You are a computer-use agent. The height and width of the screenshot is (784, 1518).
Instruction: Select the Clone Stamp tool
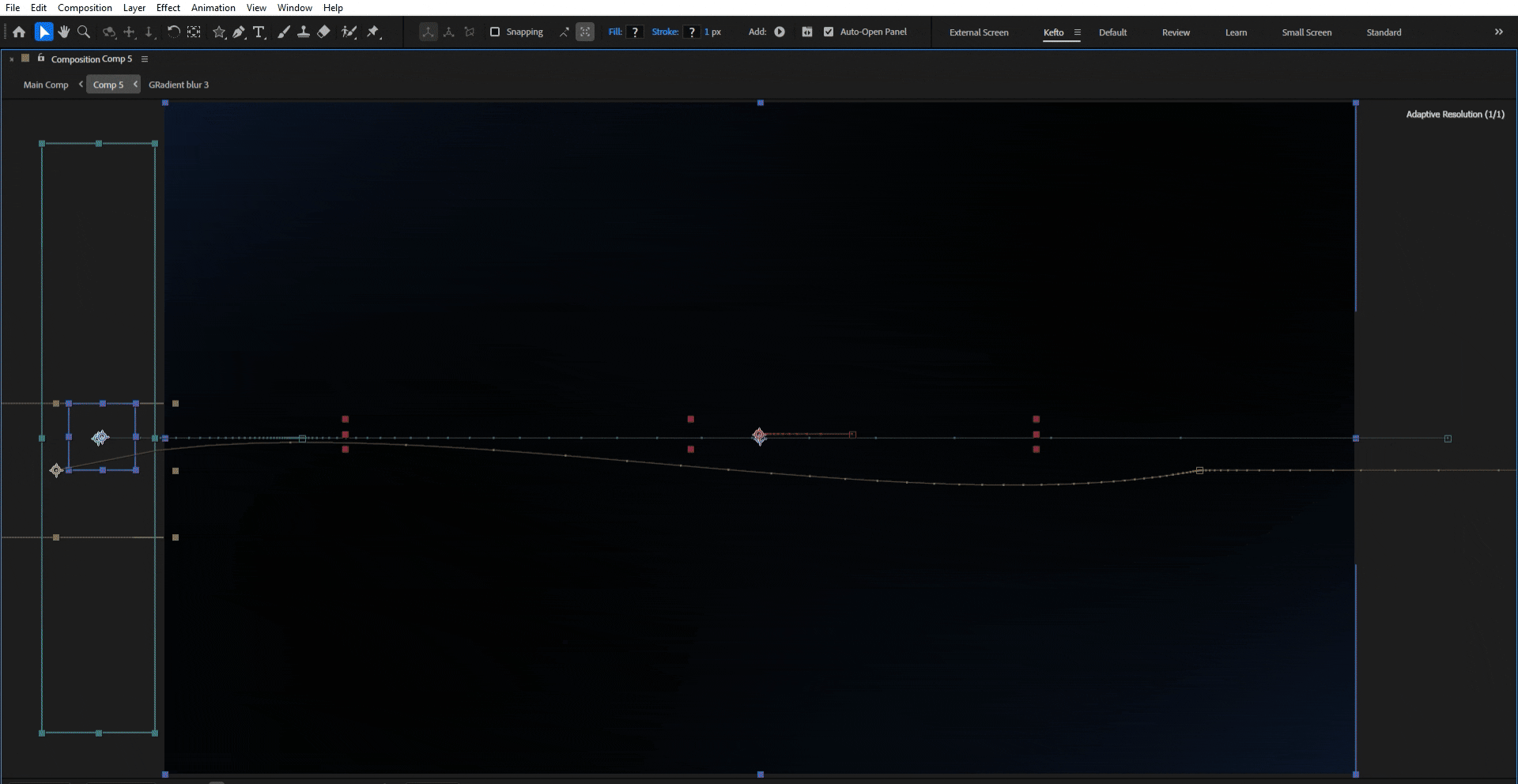tap(303, 32)
